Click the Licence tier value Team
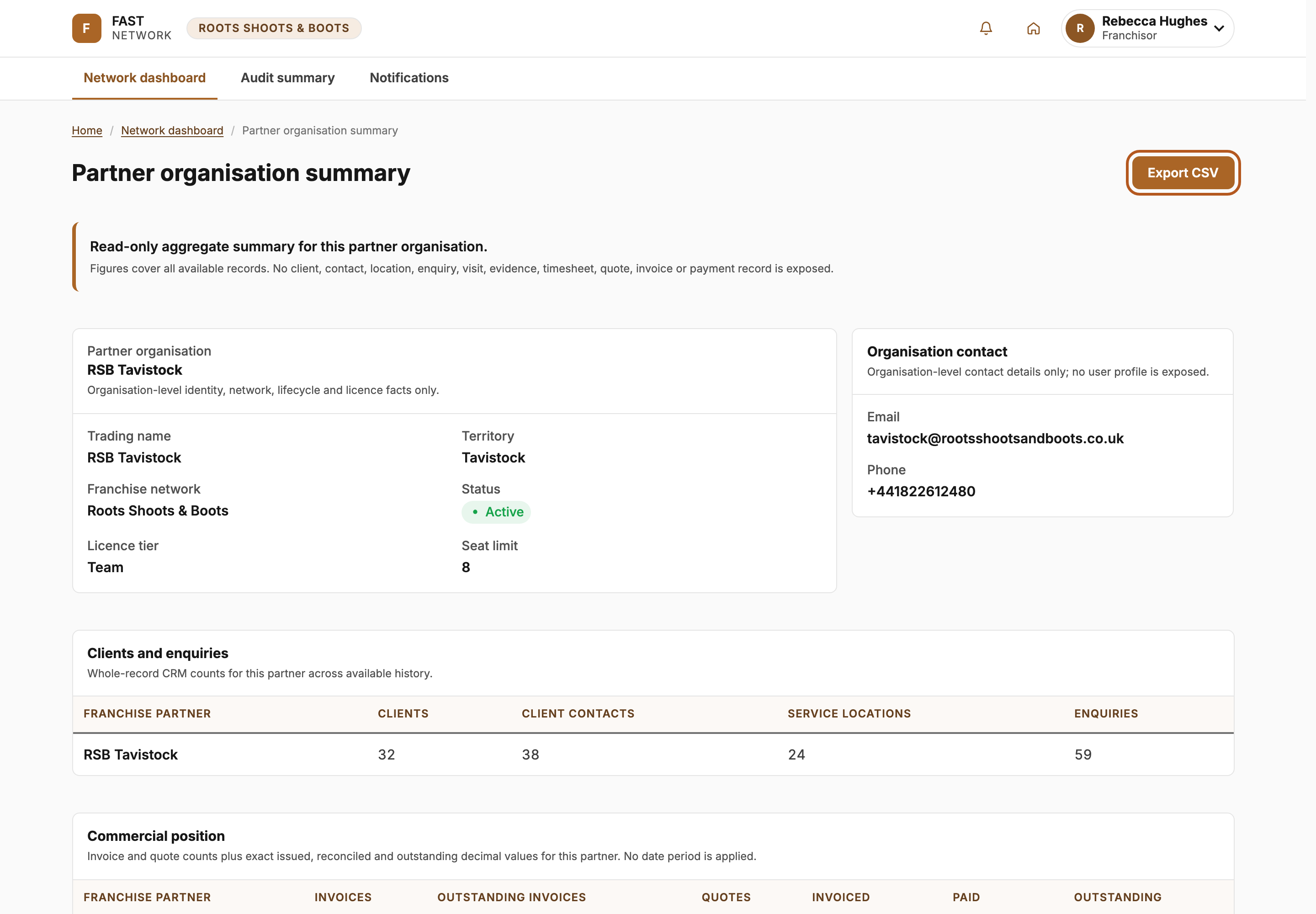 [x=106, y=568]
